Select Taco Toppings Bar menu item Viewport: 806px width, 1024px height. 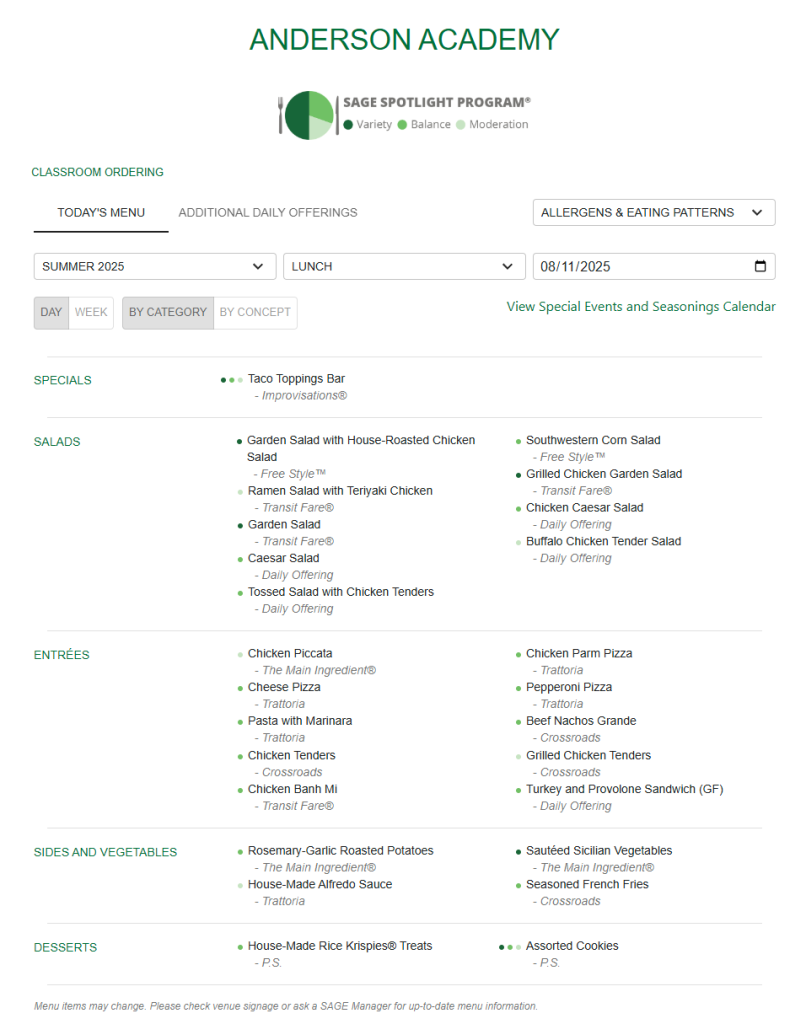coord(296,379)
